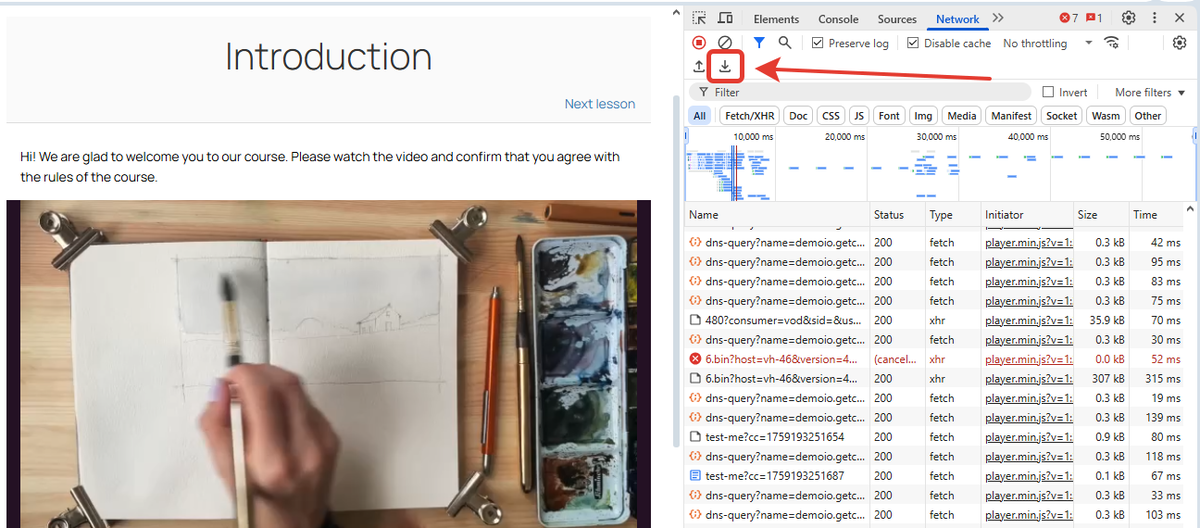Uncheck the Disable cache checkbox
The height and width of the screenshot is (528, 1200).
coord(913,43)
